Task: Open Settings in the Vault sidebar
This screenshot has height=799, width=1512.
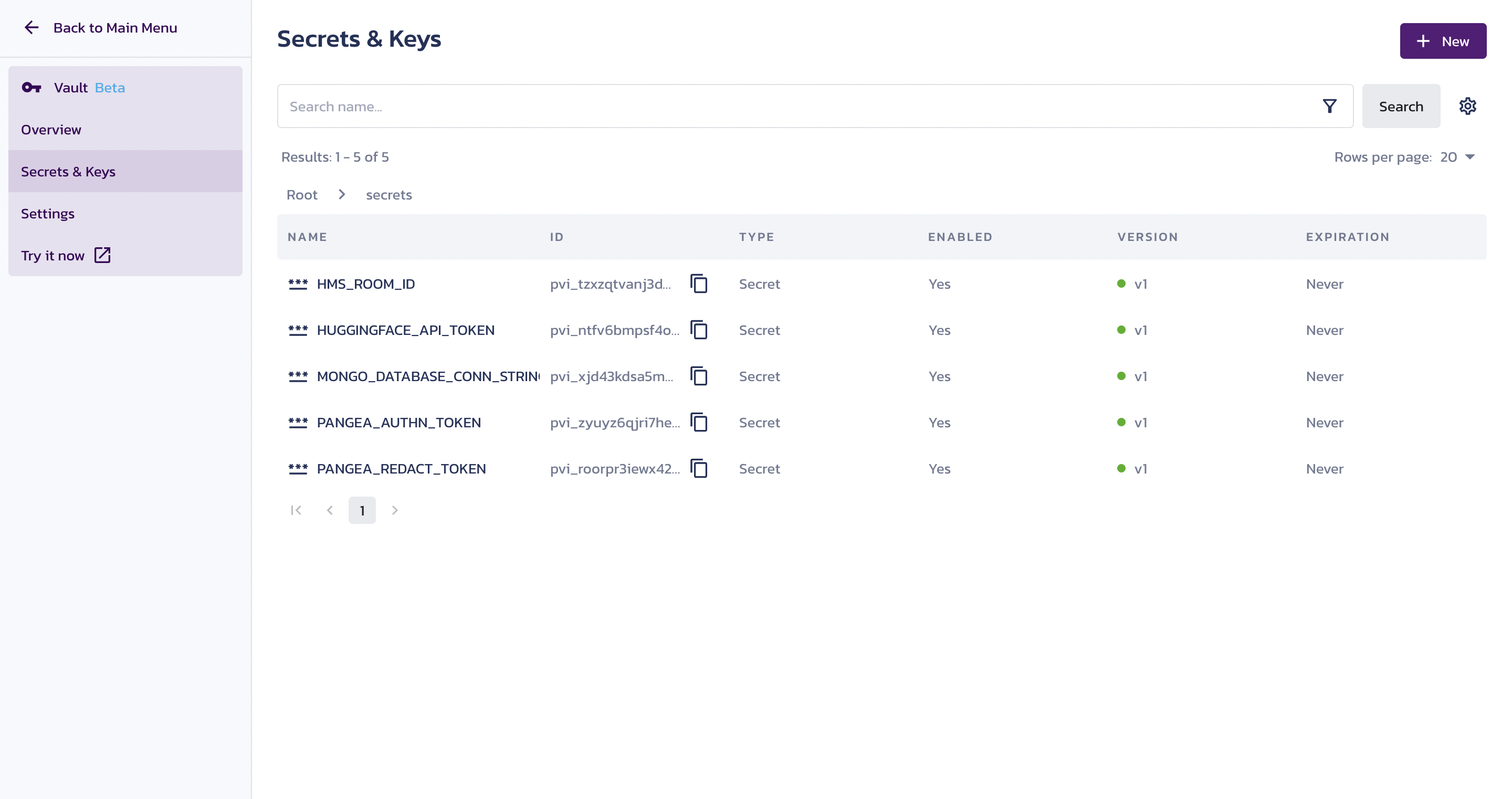Action: [x=48, y=214]
